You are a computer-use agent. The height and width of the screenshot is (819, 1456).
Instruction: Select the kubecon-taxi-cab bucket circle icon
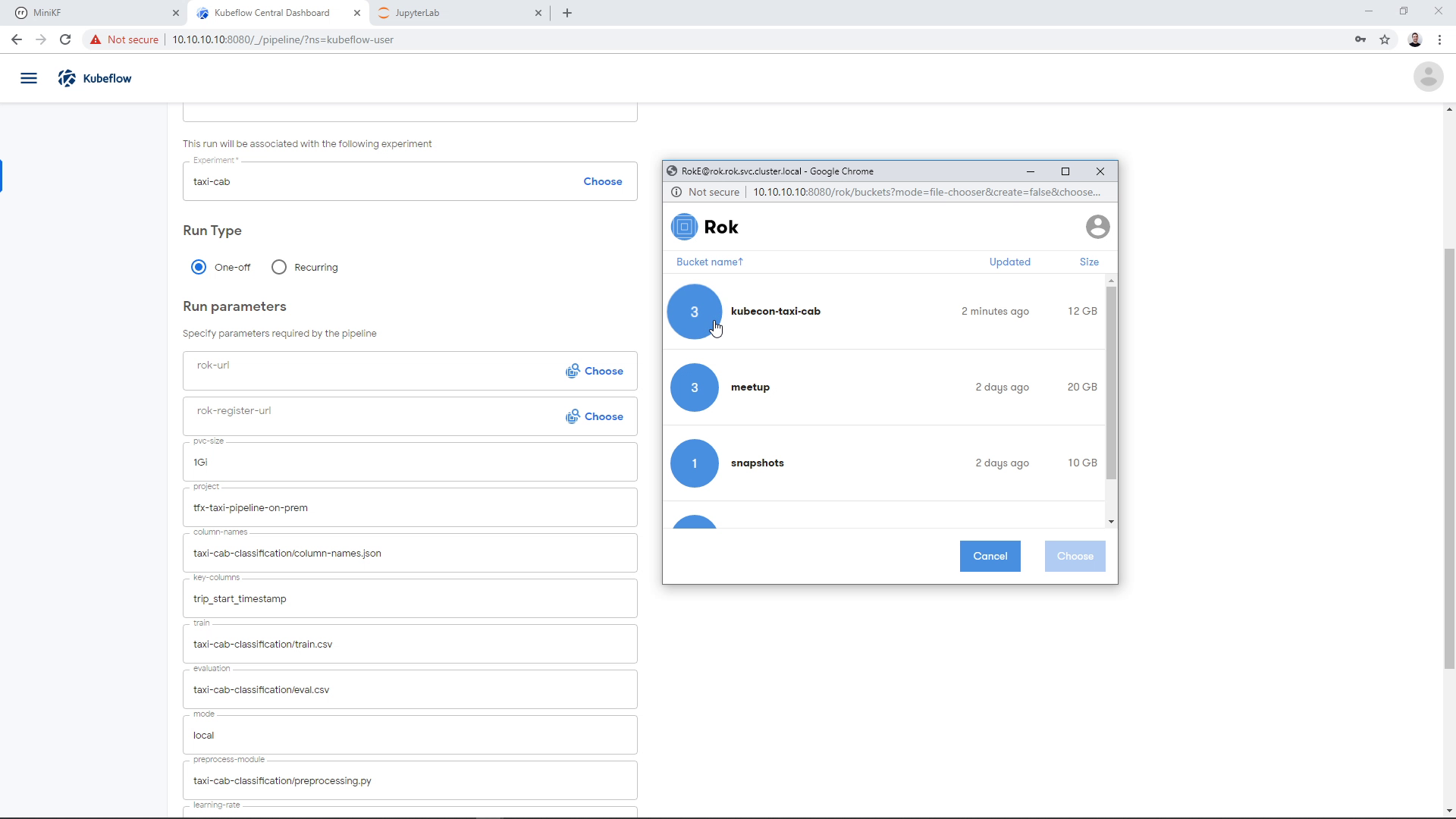tap(694, 312)
